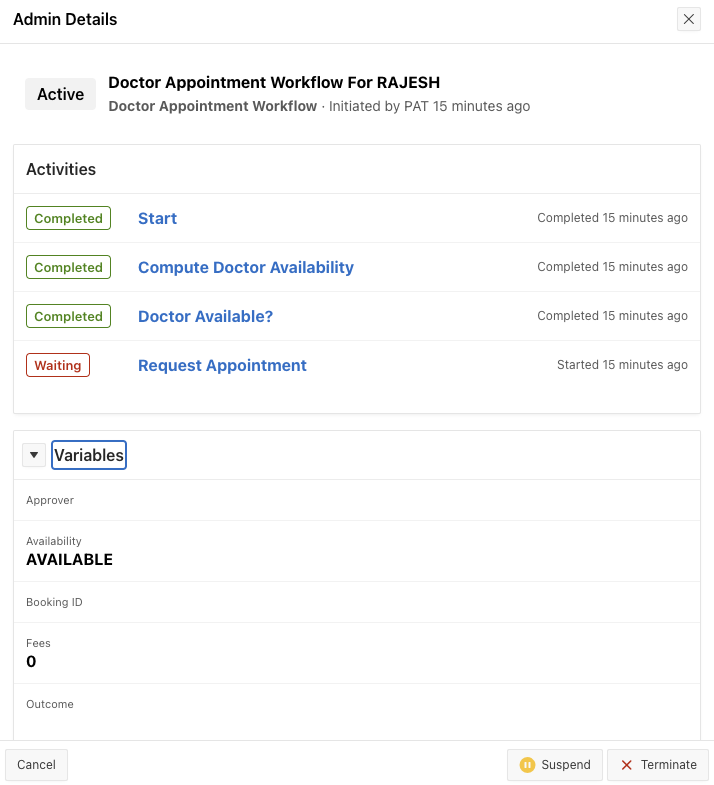Image resolution: width=714 pixels, height=785 pixels.
Task: Click Completed badge beside Compute Doctor Availability
Action: pos(68,267)
